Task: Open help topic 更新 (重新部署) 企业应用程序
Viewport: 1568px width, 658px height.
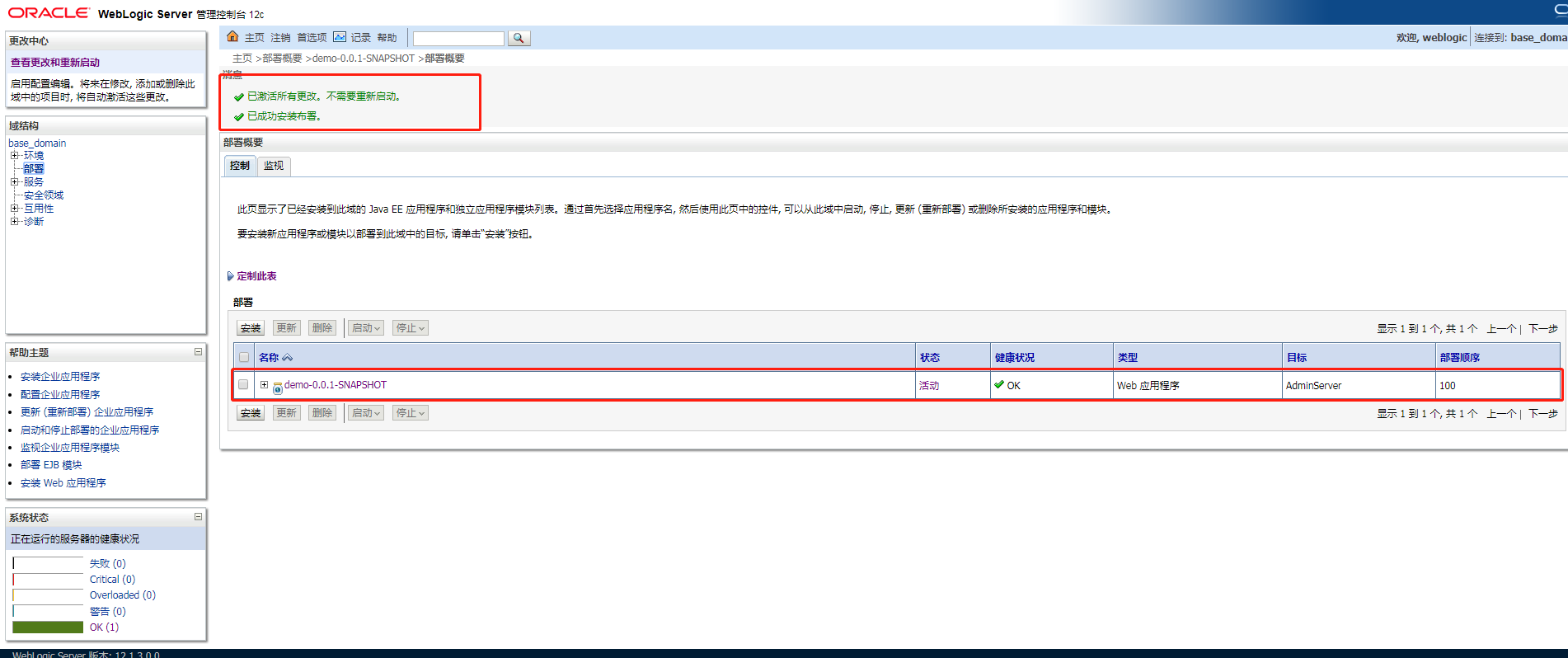Action: (x=87, y=412)
